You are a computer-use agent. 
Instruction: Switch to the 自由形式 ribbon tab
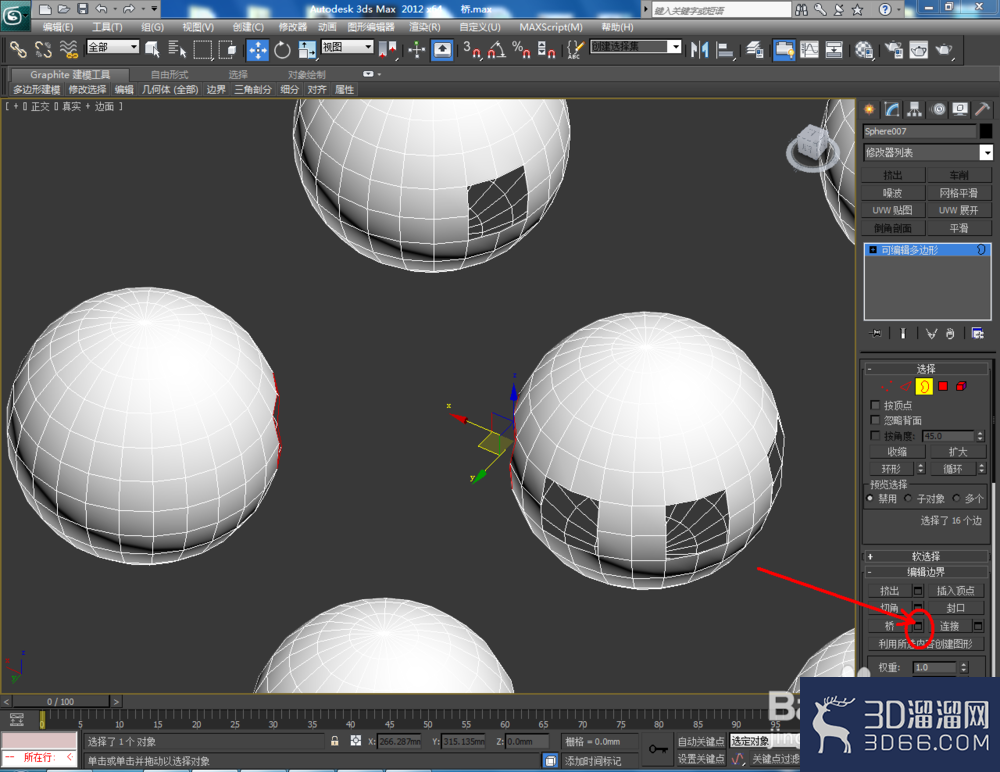(169, 75)
